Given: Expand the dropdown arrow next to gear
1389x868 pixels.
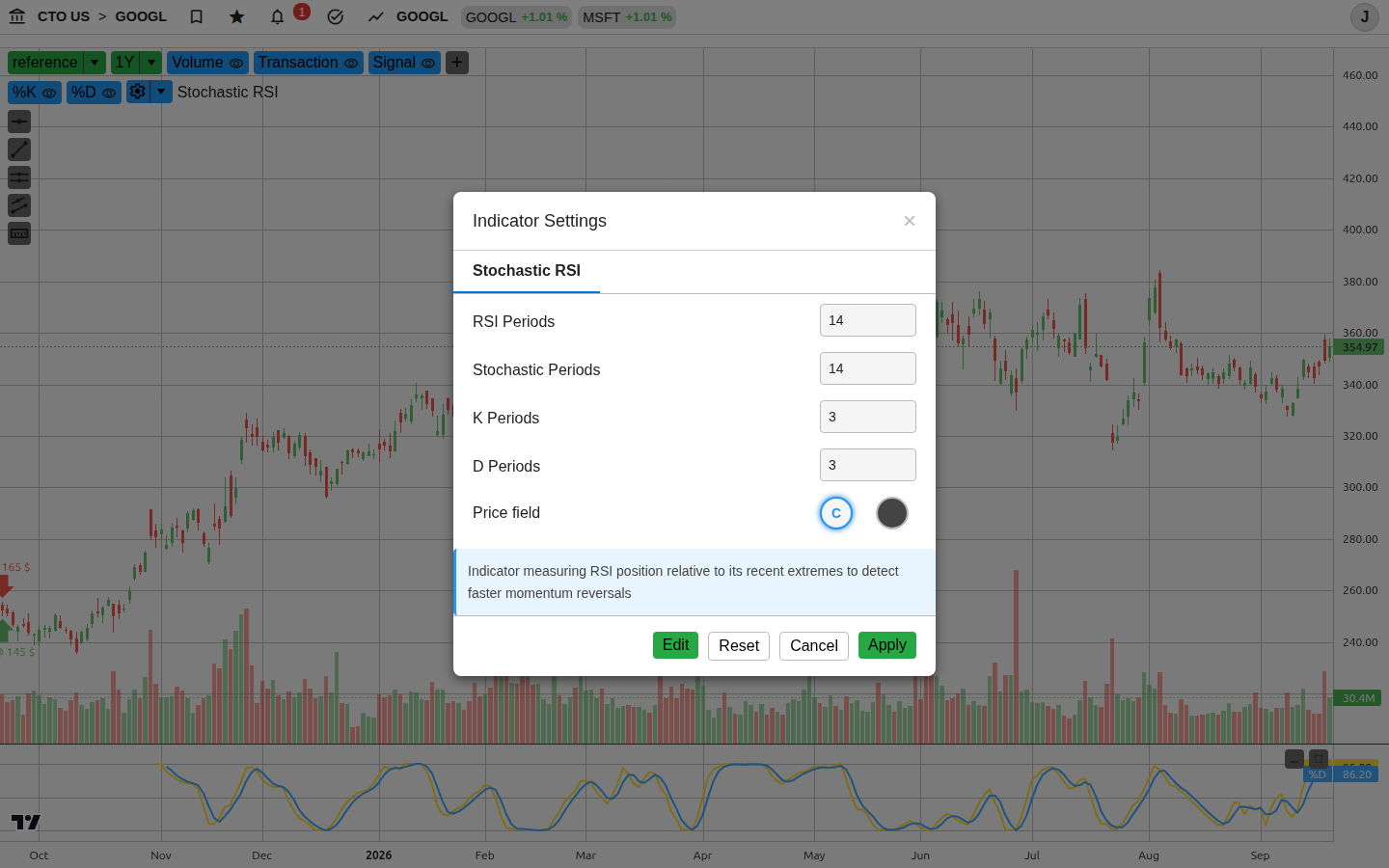Looking at the screenshot, I should point(162,92).
